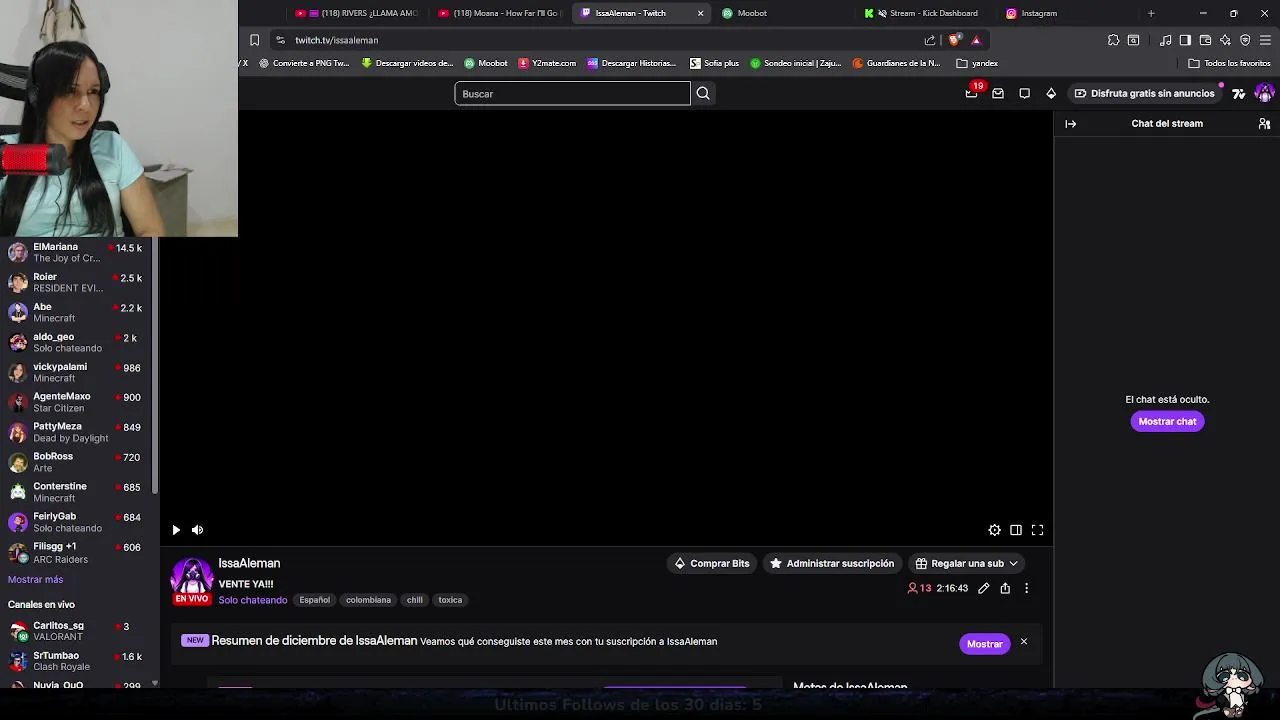This screenshot has height=720, width=1280.
Task: Open Brave Shields lion icon
Action: [954, 40]
